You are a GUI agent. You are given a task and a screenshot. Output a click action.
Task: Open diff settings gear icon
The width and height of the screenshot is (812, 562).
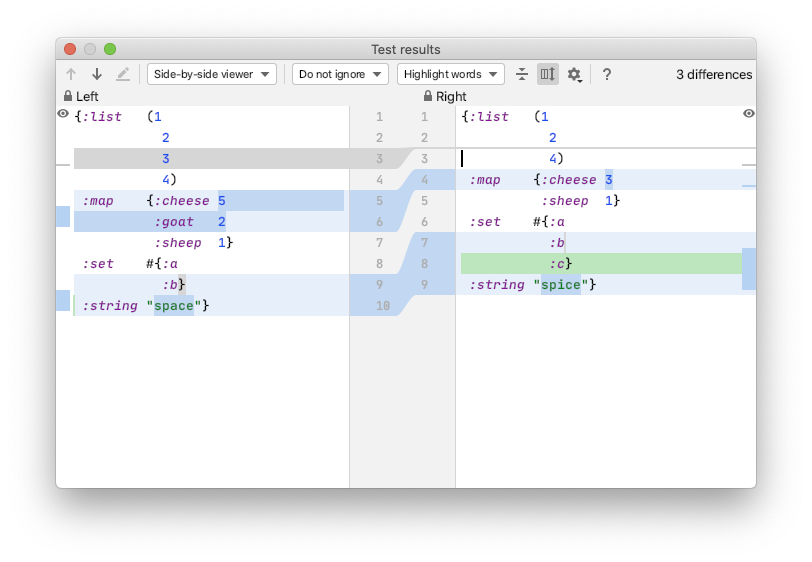point(574,75)
